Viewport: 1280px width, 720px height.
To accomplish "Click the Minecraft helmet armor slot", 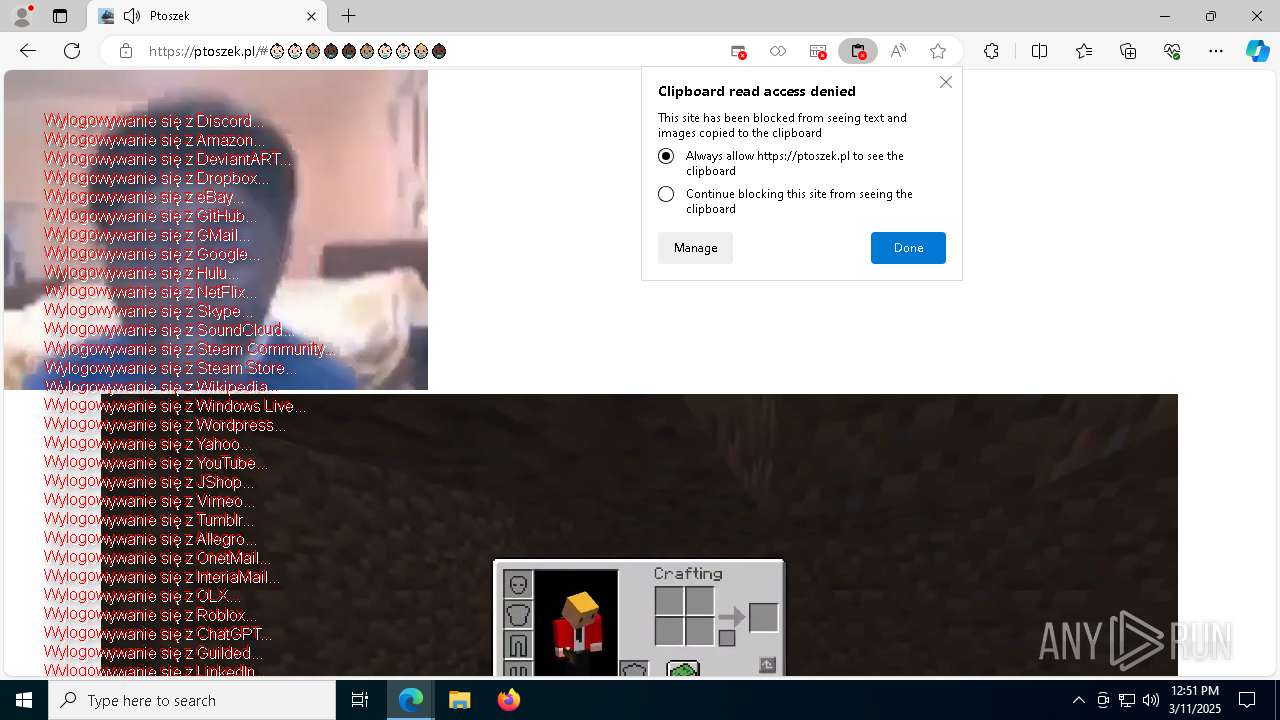I will [517, 584].
